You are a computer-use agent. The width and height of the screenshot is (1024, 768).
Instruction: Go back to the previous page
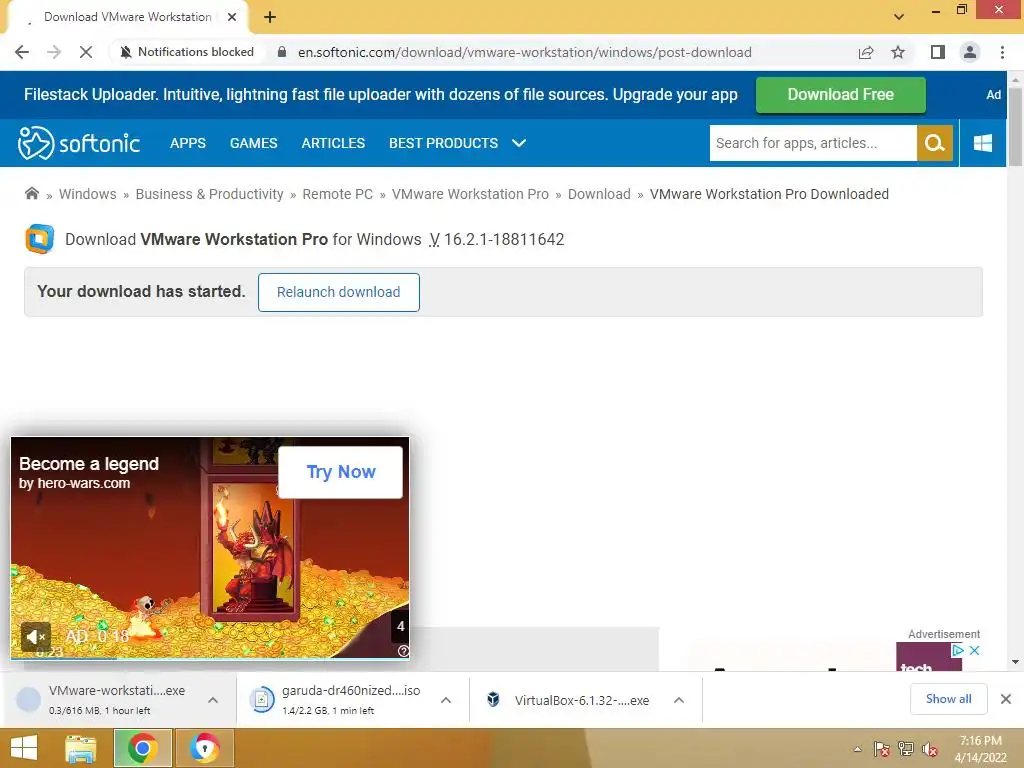[22, 52]
